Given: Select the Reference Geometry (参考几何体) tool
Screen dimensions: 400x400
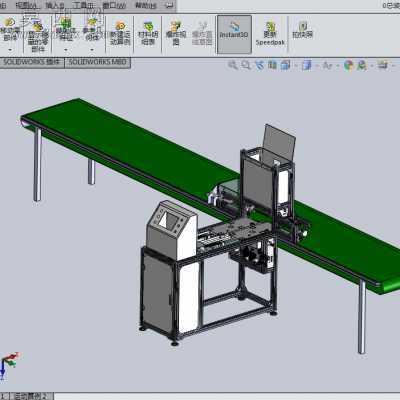Looking at the screenshot, I should pos(92,30).
